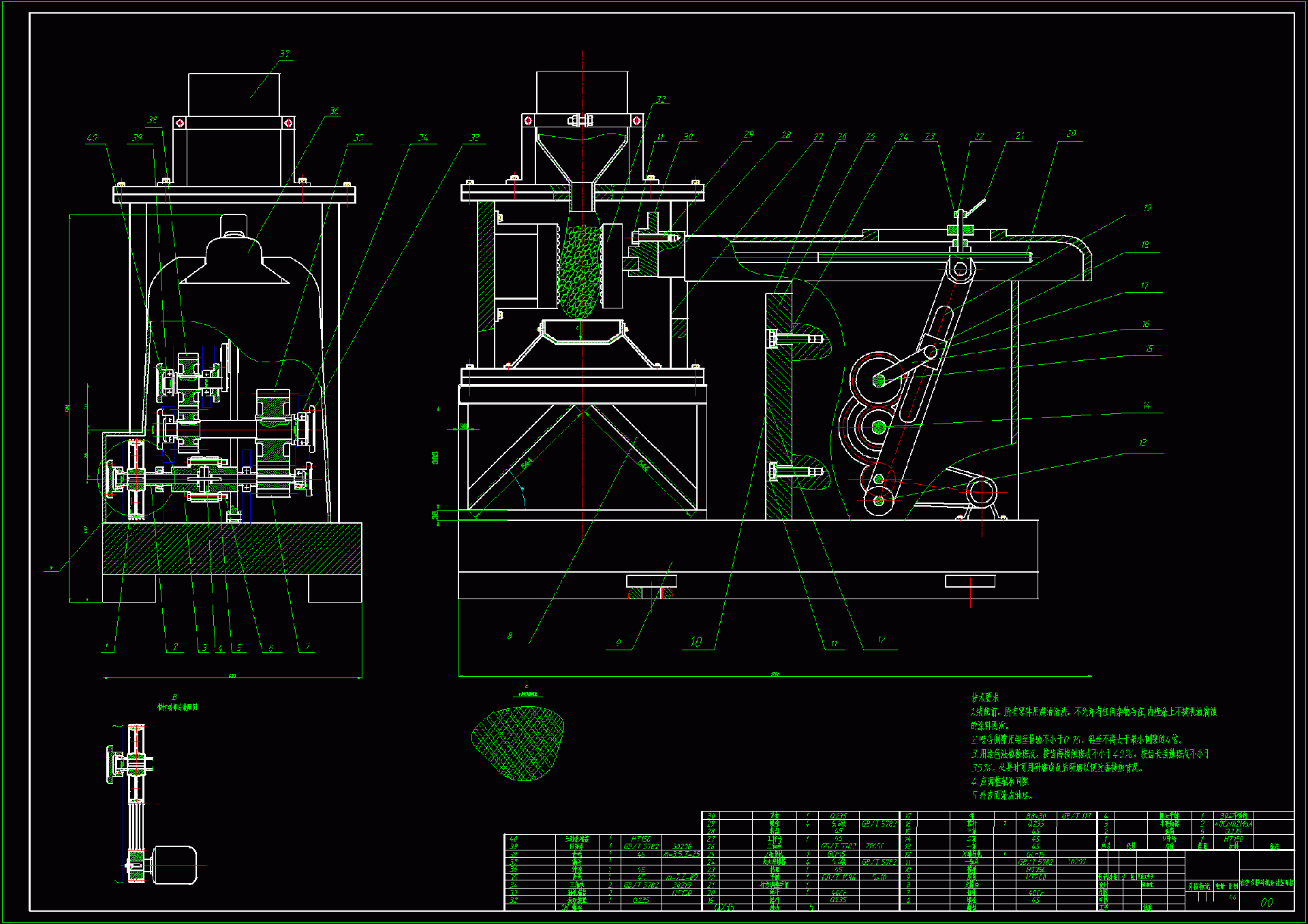Click the crushed material between the jaws
This screenshot has height=924, width=1308.
pyautogui.click(x=580, y=269)
